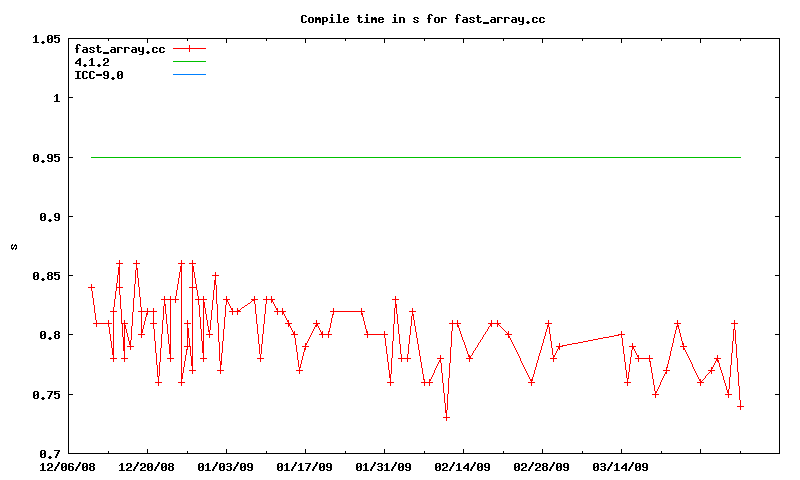Click the 01/03/09 x-axis date label

tap(226, 467)
